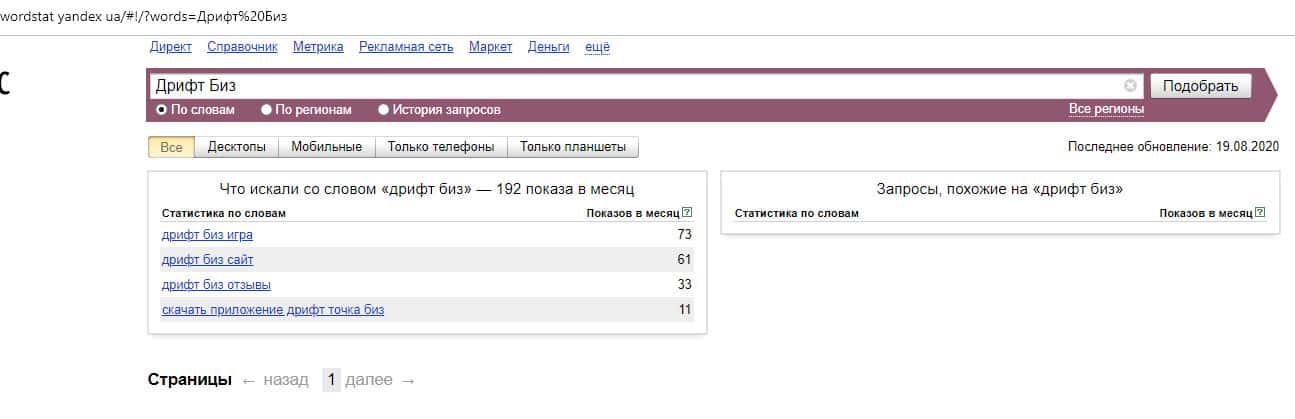Open the Маркет link
1295x419 pixels.
pyautogui.click(x=490, y=47)
